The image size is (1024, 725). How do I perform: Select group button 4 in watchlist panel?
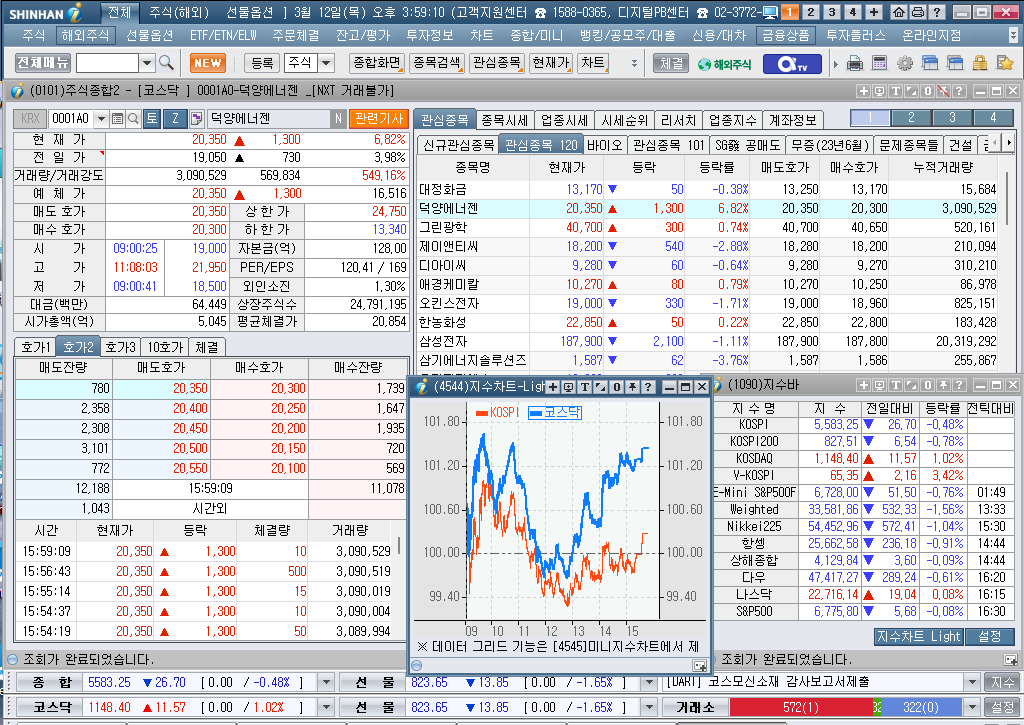[x=993, y=118]
